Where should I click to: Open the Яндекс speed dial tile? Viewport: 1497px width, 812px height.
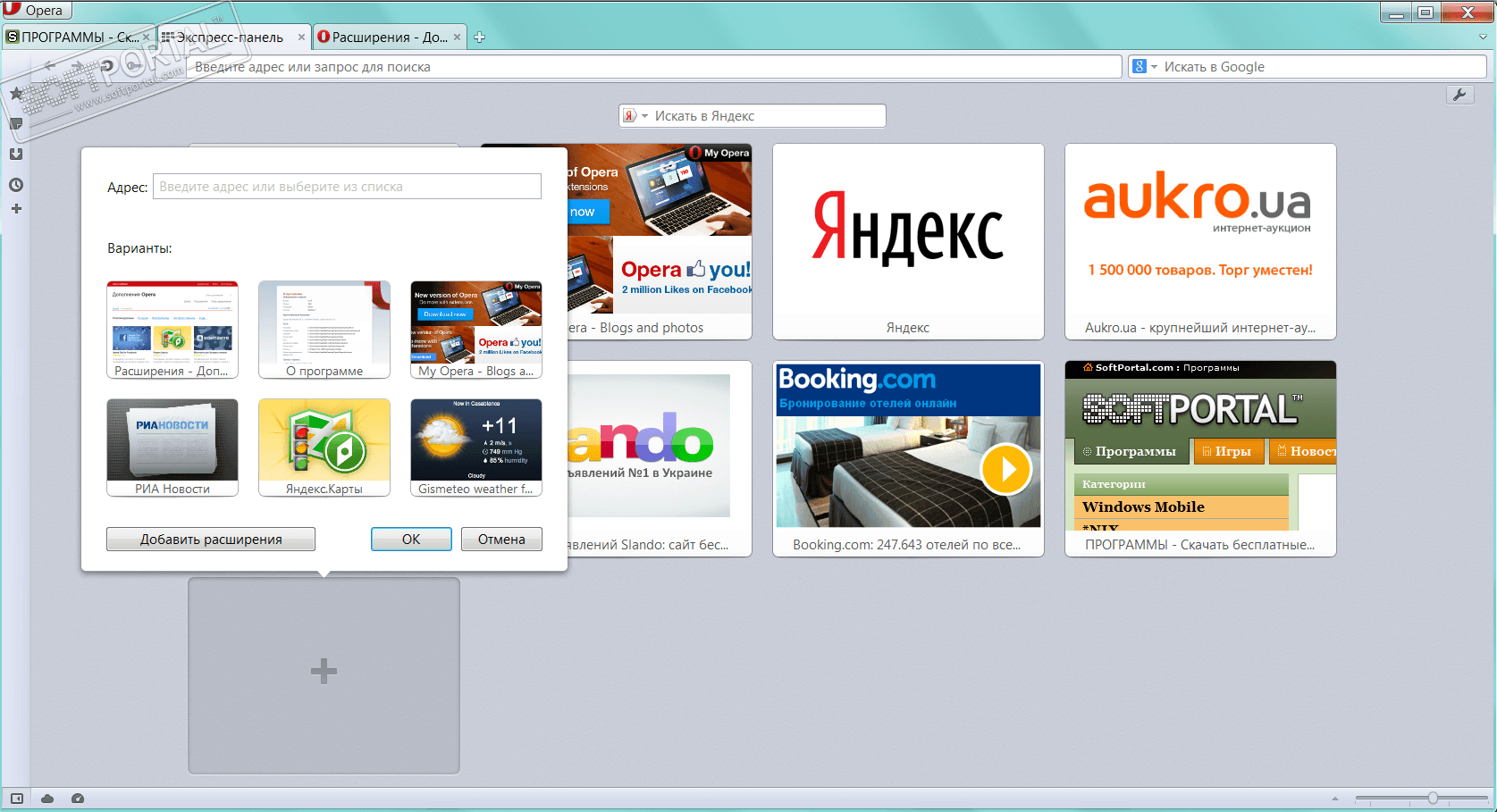[908, 241]
